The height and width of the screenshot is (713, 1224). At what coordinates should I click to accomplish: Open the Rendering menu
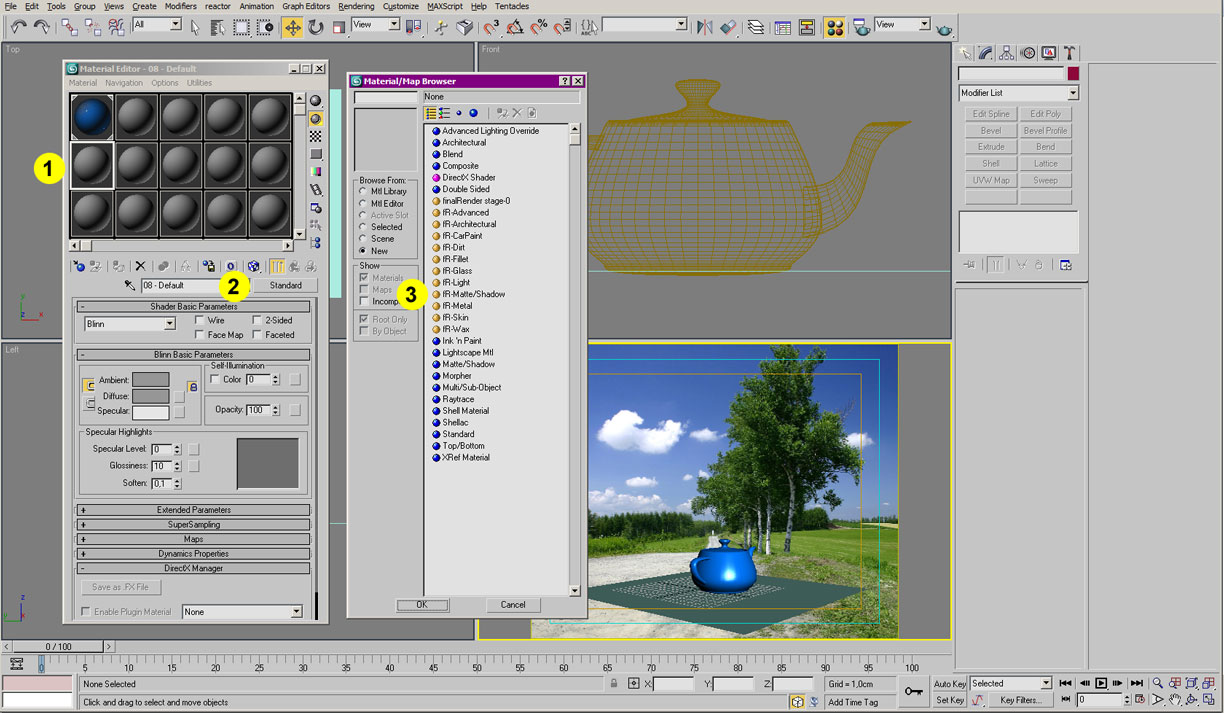click(x=356, y=6)
